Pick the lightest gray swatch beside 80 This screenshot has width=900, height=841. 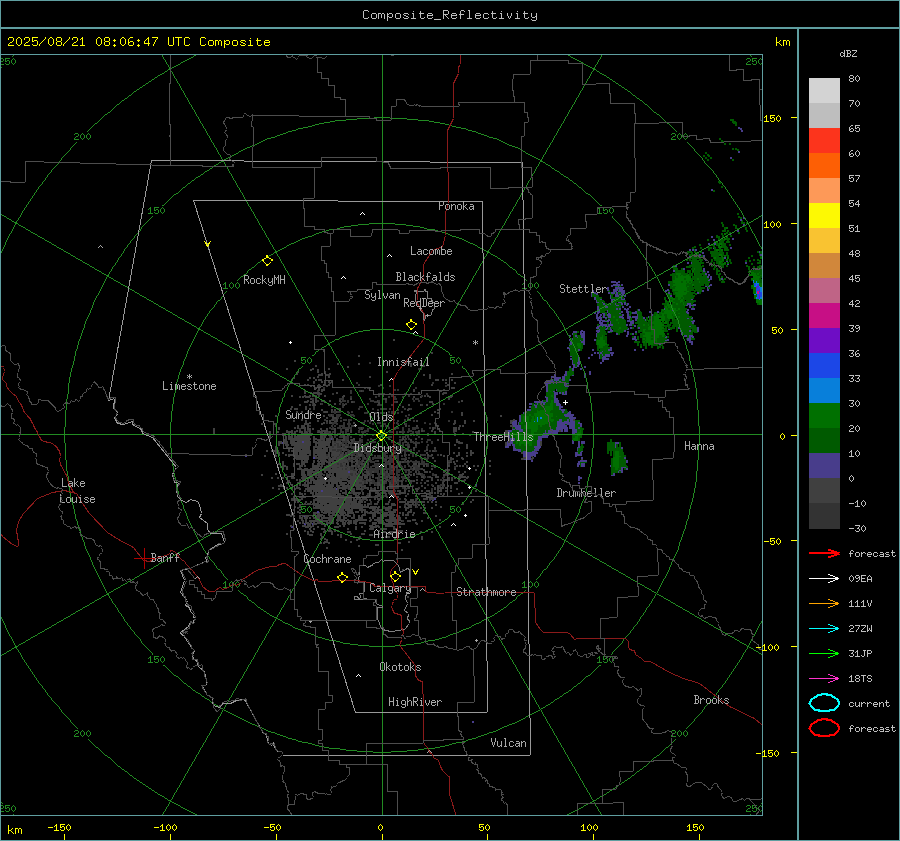(x=824, y=91)
